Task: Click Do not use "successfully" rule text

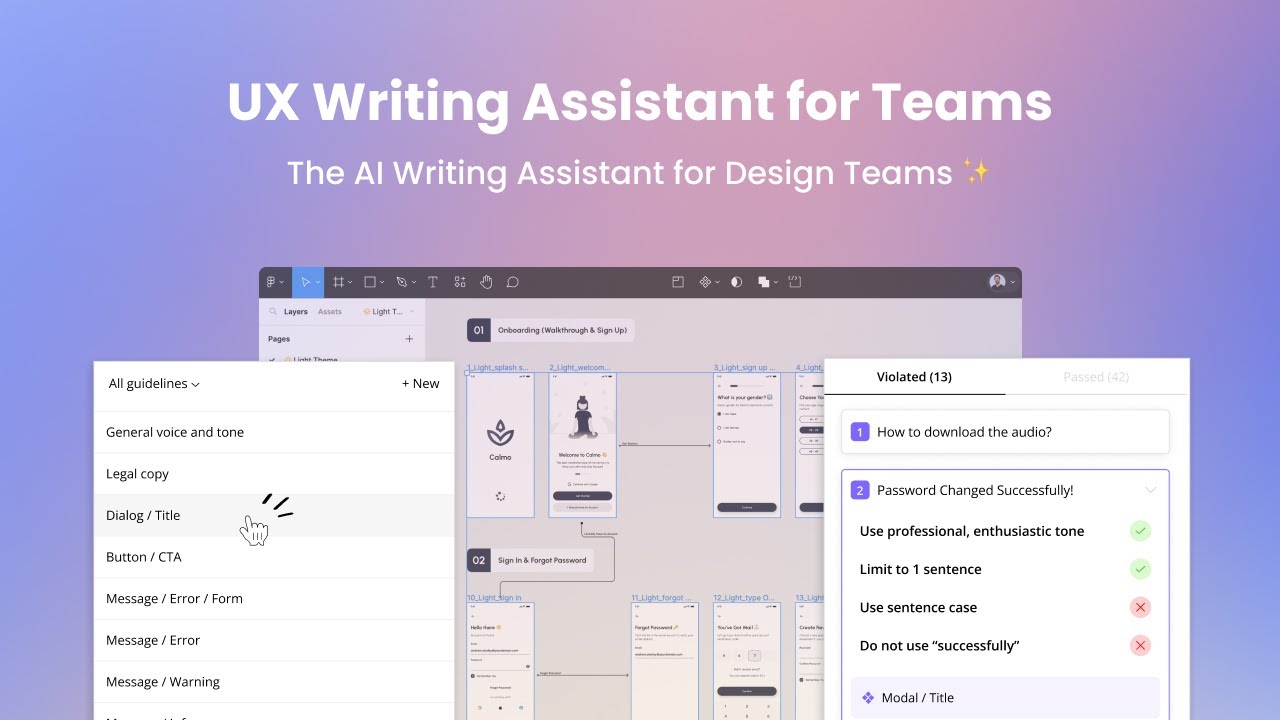Action: (x=939, y=646)
